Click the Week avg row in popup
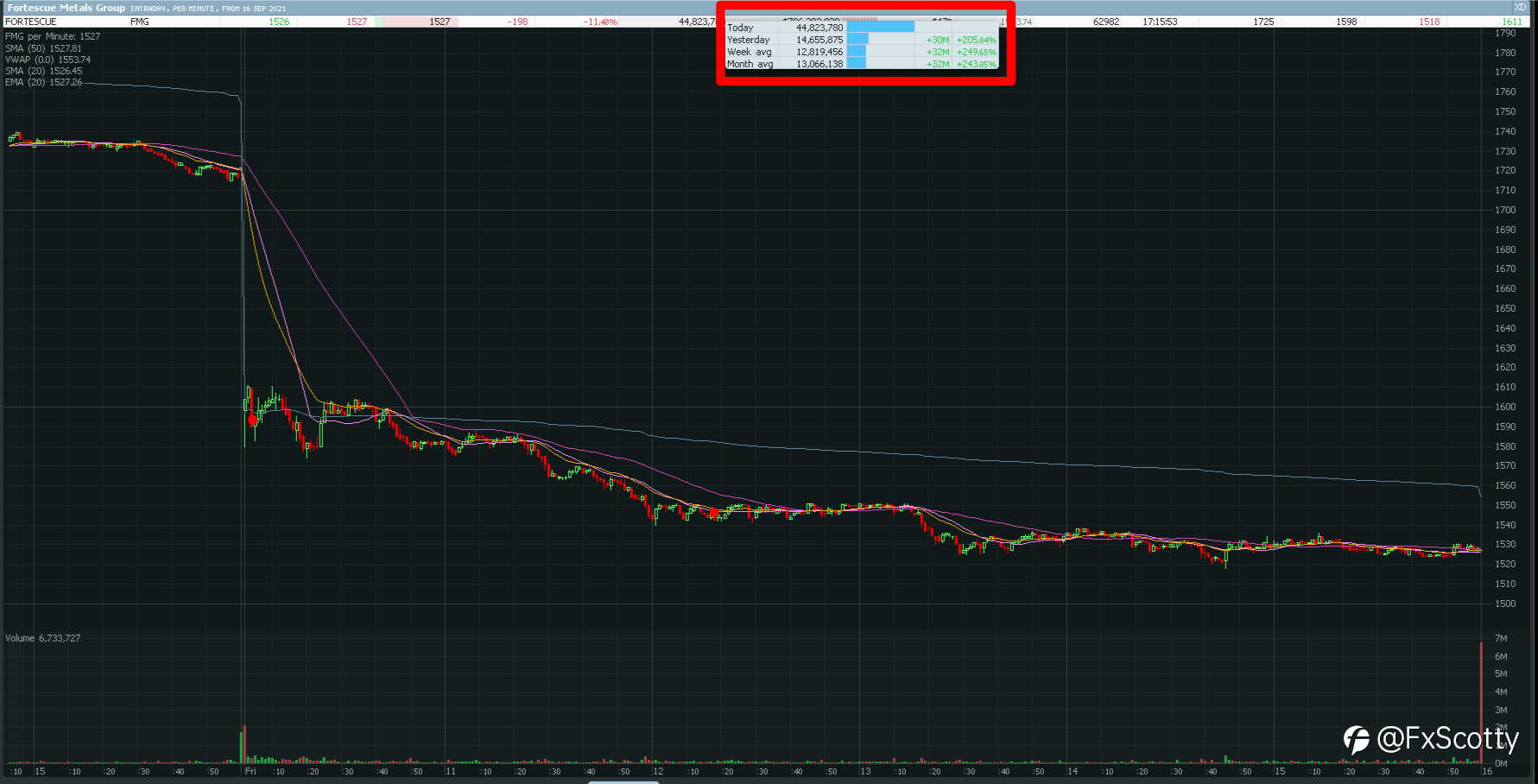 coord(862,52)
